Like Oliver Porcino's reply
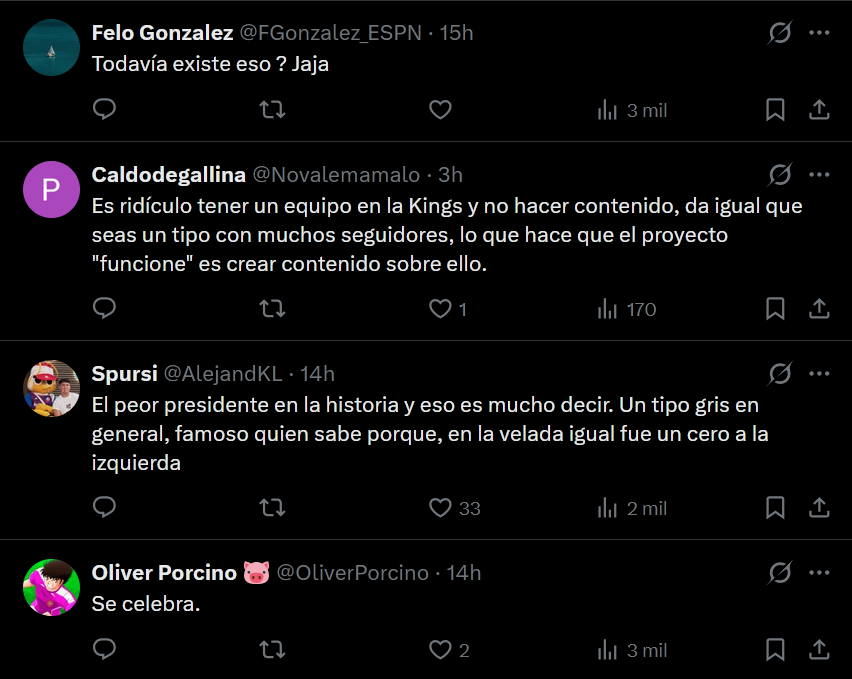The width and height of the screenshot is (852, 679). pos(440,650)
